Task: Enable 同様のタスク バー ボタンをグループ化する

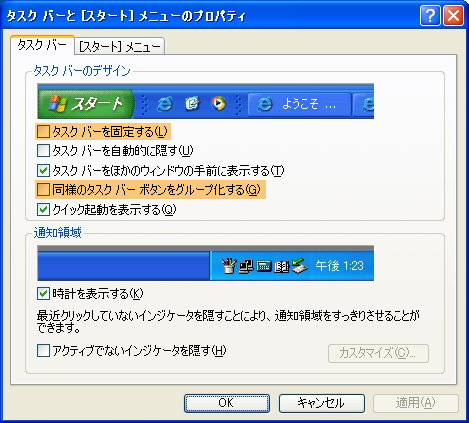Action: 43,190
